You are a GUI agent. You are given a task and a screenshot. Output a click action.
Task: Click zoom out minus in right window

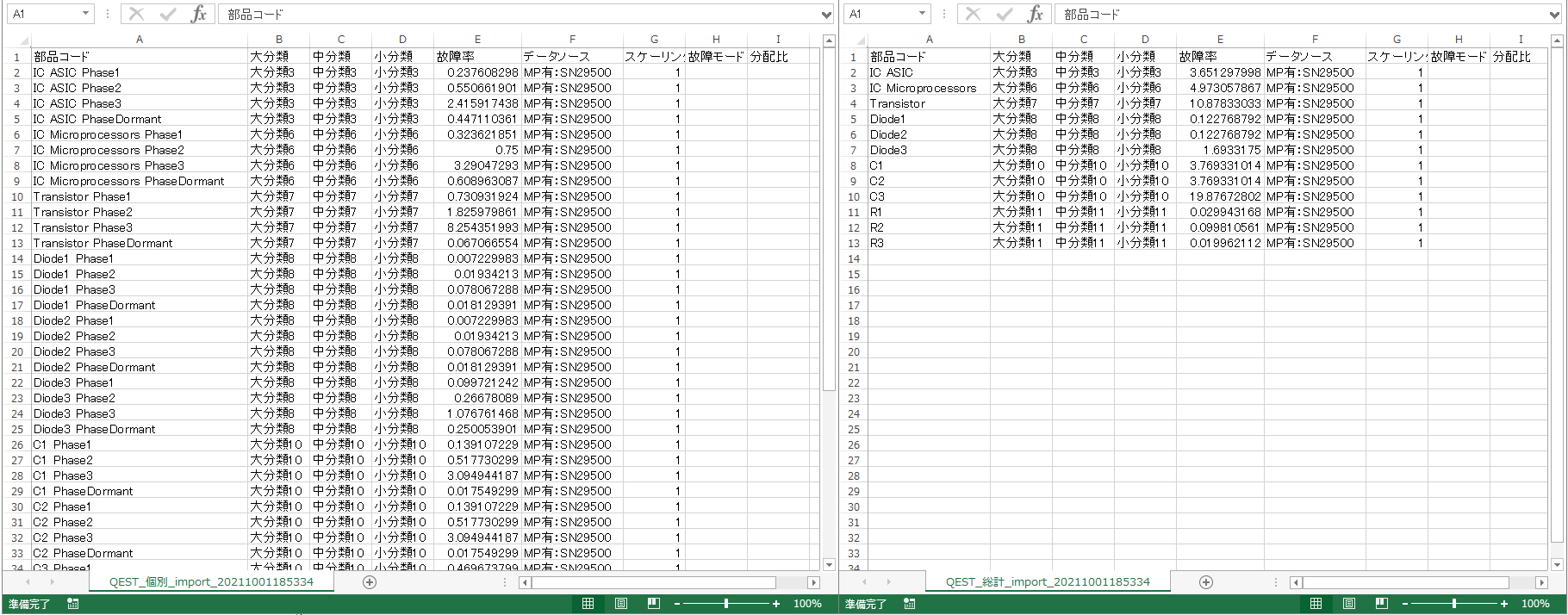click(x=1404, y=604)
